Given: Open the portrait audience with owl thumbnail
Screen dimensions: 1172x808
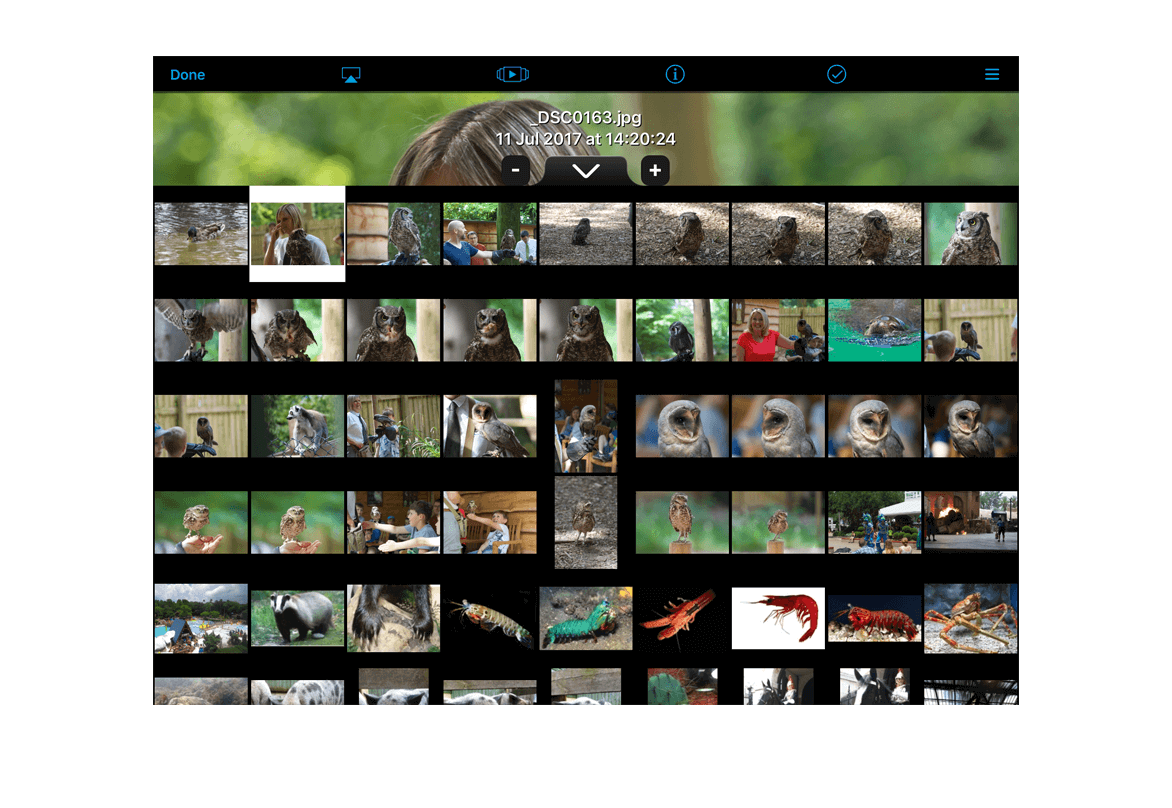Looking at the screenshot, I should tap(586, 426).
